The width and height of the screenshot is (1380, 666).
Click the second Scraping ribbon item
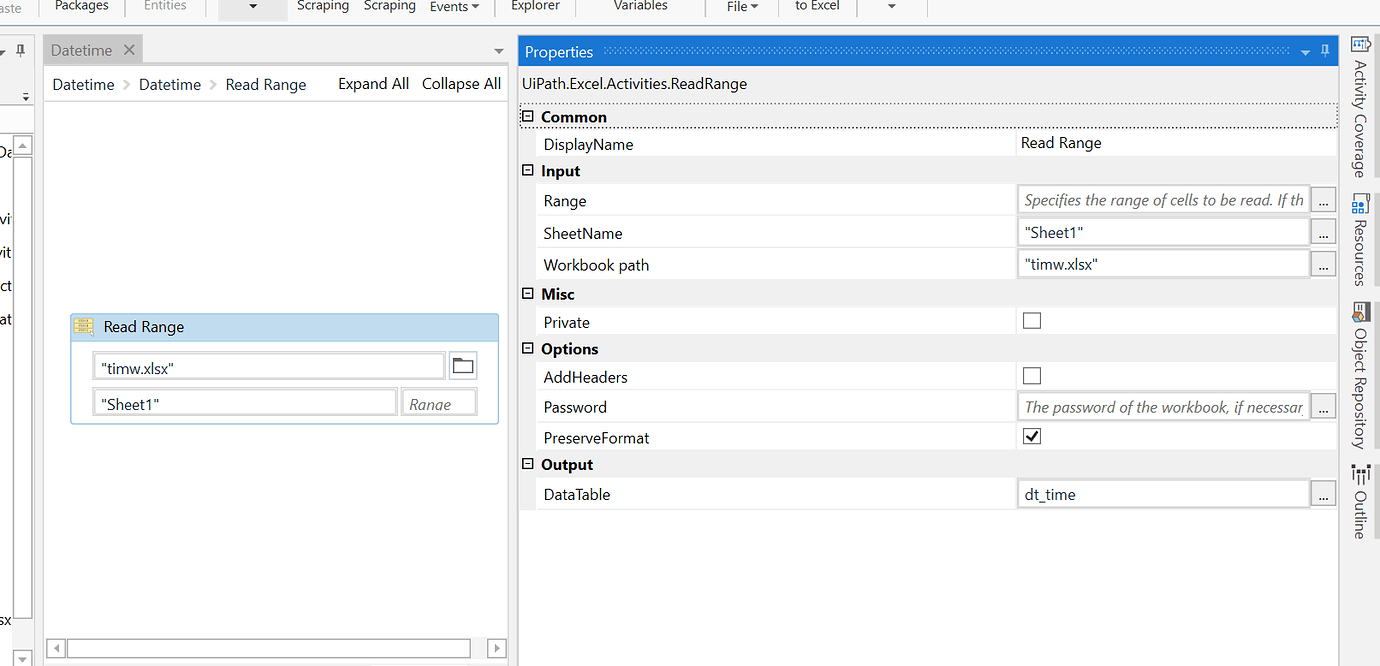(390, 6)
